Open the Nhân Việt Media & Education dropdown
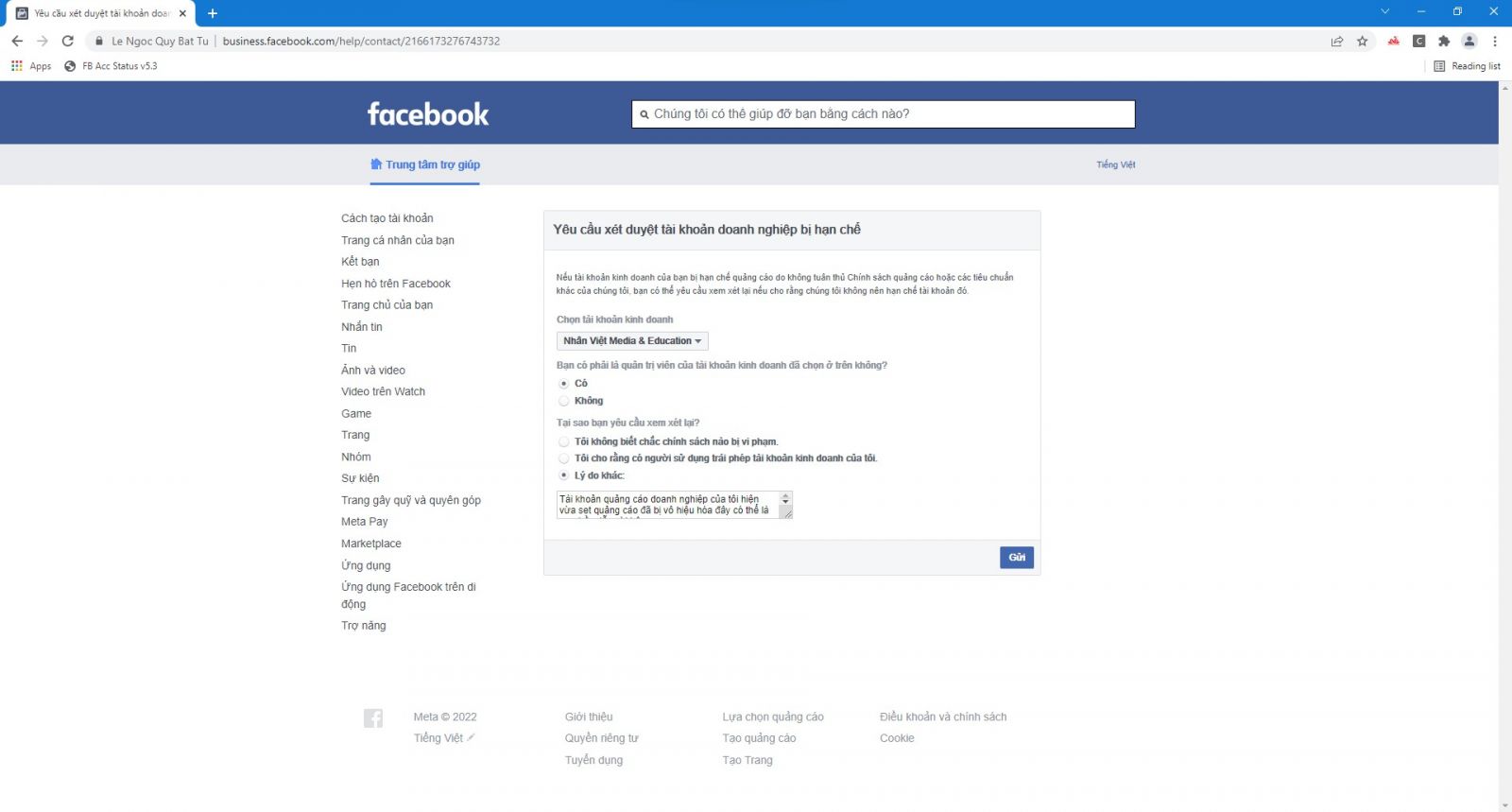Viewport: 1512px width, 812px height. point(632,341)
